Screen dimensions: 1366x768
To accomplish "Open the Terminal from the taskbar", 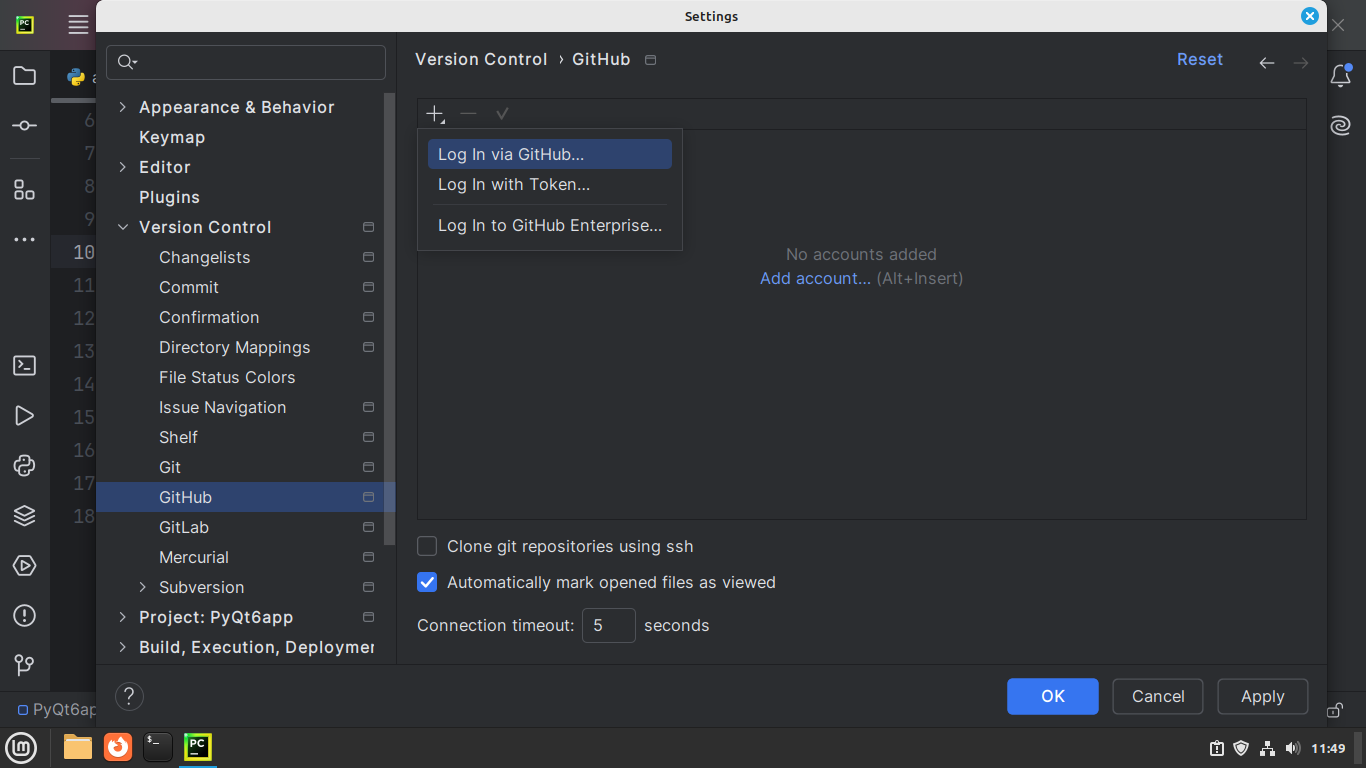I will click(x=158, y=747).
